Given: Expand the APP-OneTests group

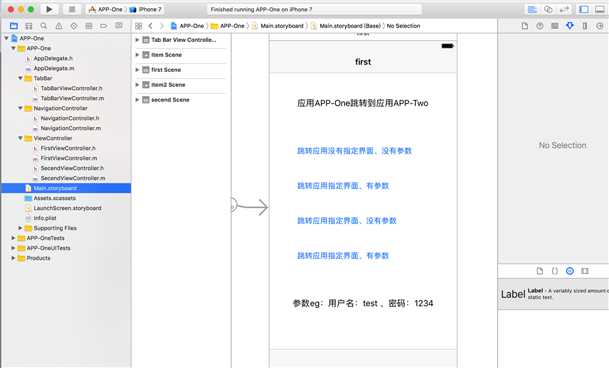Looking at the screenshot, I should 13,238.
